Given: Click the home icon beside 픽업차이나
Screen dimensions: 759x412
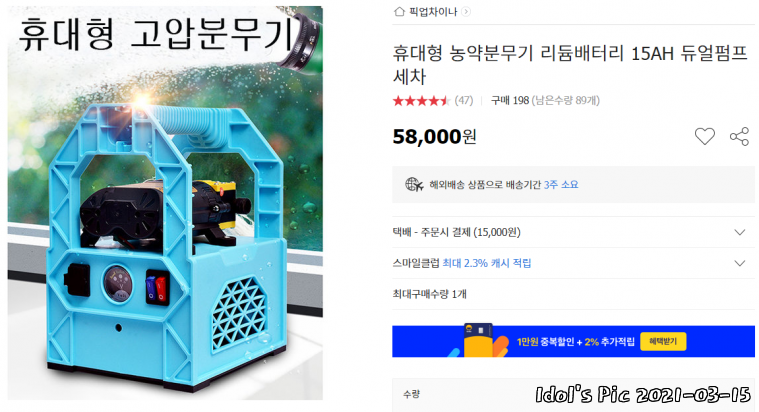Looking at the screenshot, I should click(x=399, y=11).
